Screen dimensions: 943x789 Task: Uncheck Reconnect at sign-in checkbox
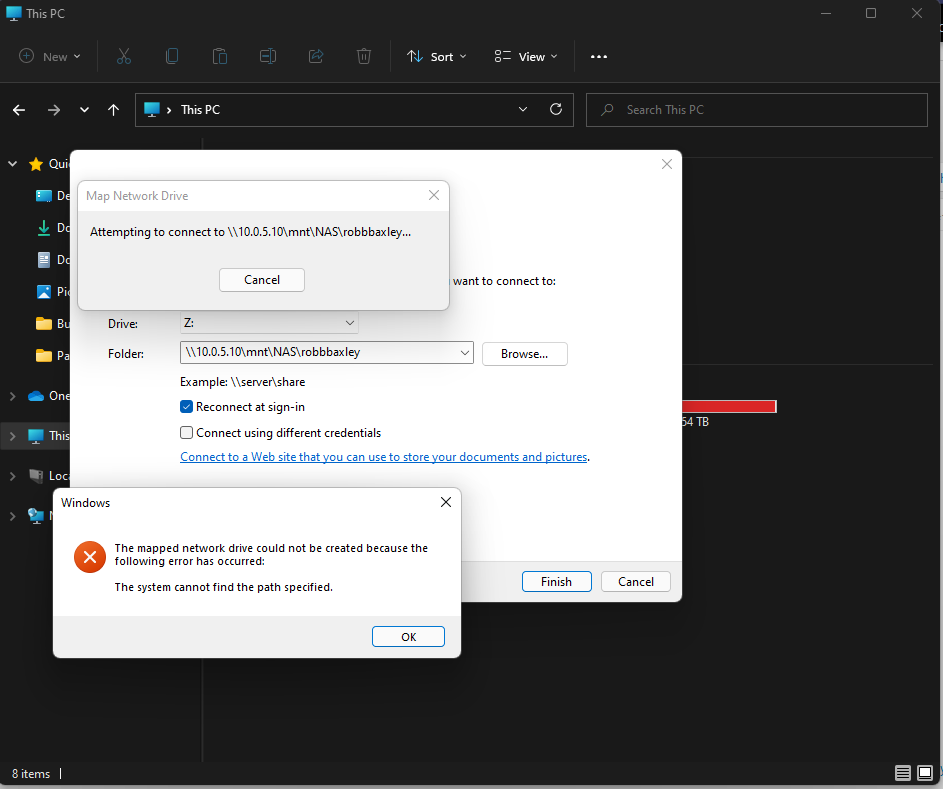[186, 407]
